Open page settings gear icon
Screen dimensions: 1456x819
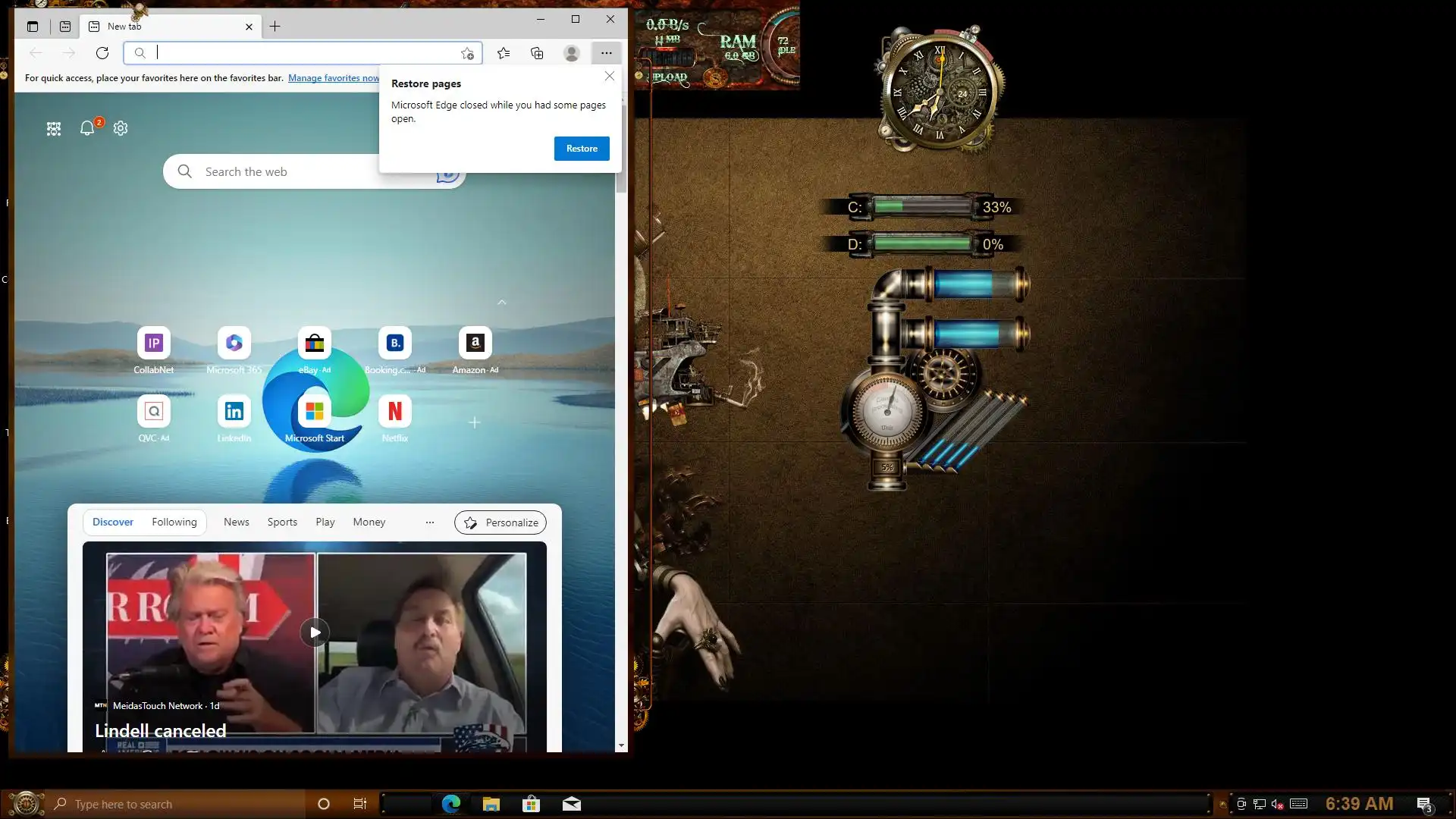(121, 128)
